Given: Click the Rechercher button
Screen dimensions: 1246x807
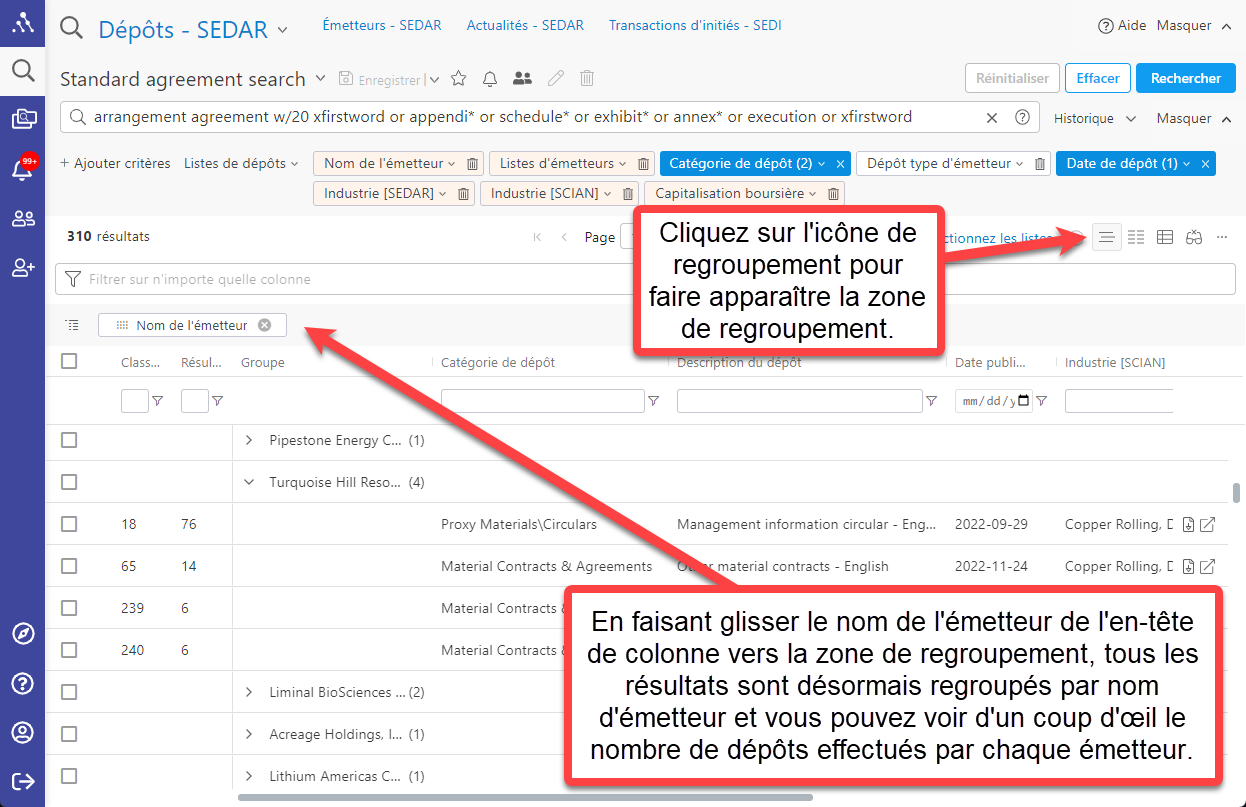Looking at the screenshot, I should pyautogui.click(x=1186, y=78).
